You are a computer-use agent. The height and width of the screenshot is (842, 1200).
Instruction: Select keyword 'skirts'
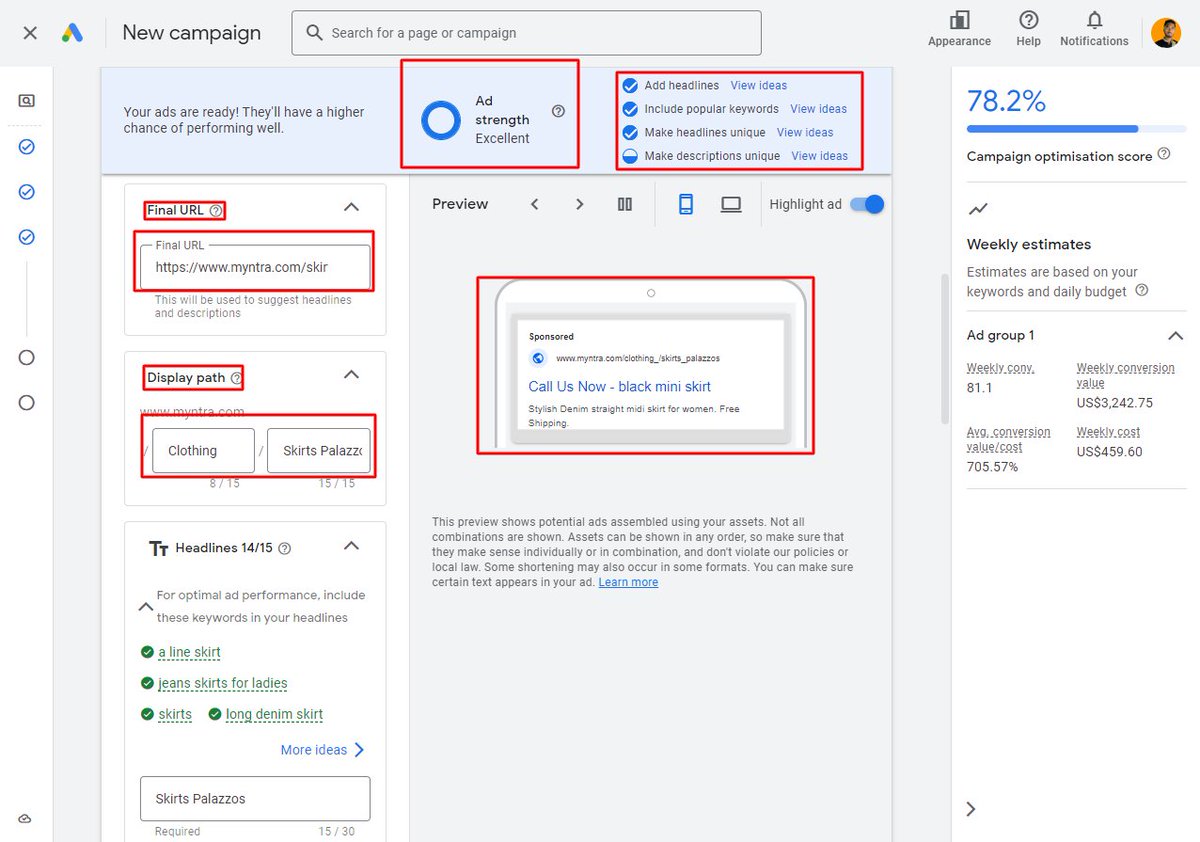(175, 714)
